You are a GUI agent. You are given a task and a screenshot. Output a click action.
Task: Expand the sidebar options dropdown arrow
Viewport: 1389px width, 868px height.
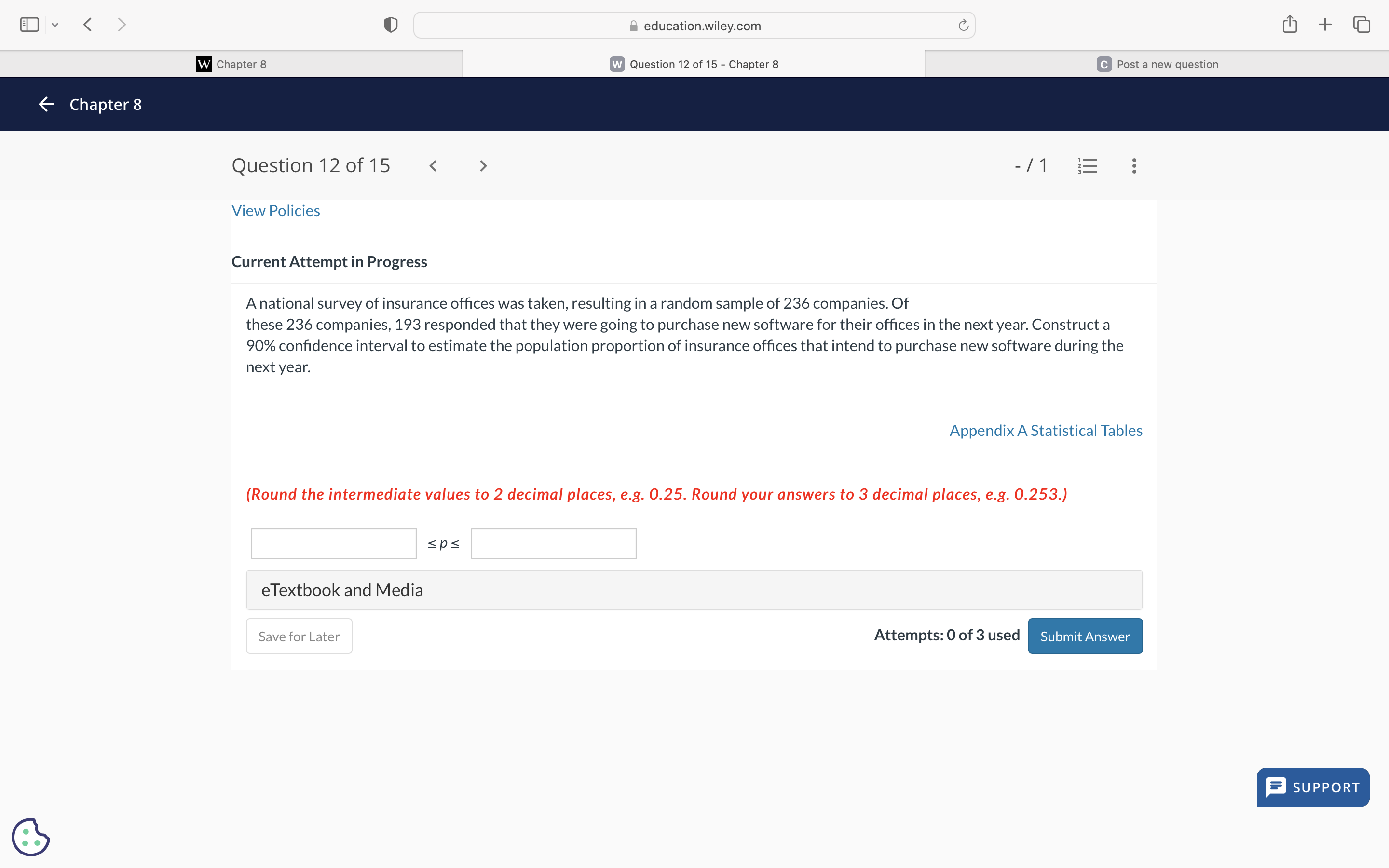(55, 25)
